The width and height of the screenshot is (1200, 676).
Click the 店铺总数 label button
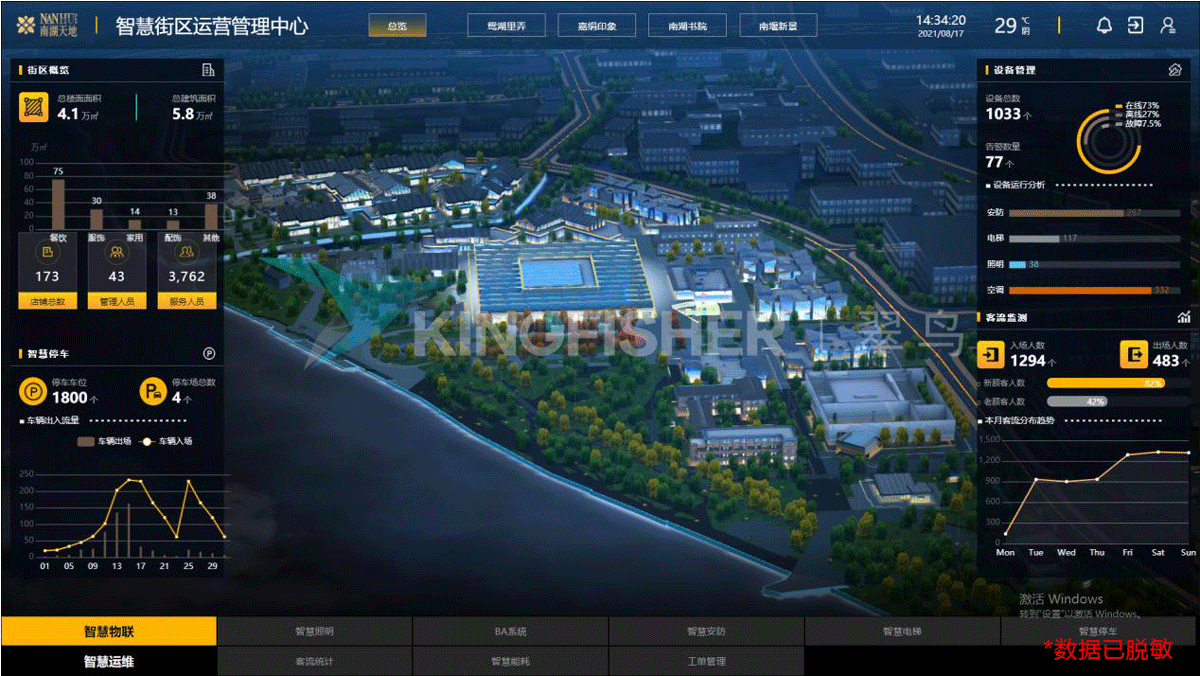[46, 301]
